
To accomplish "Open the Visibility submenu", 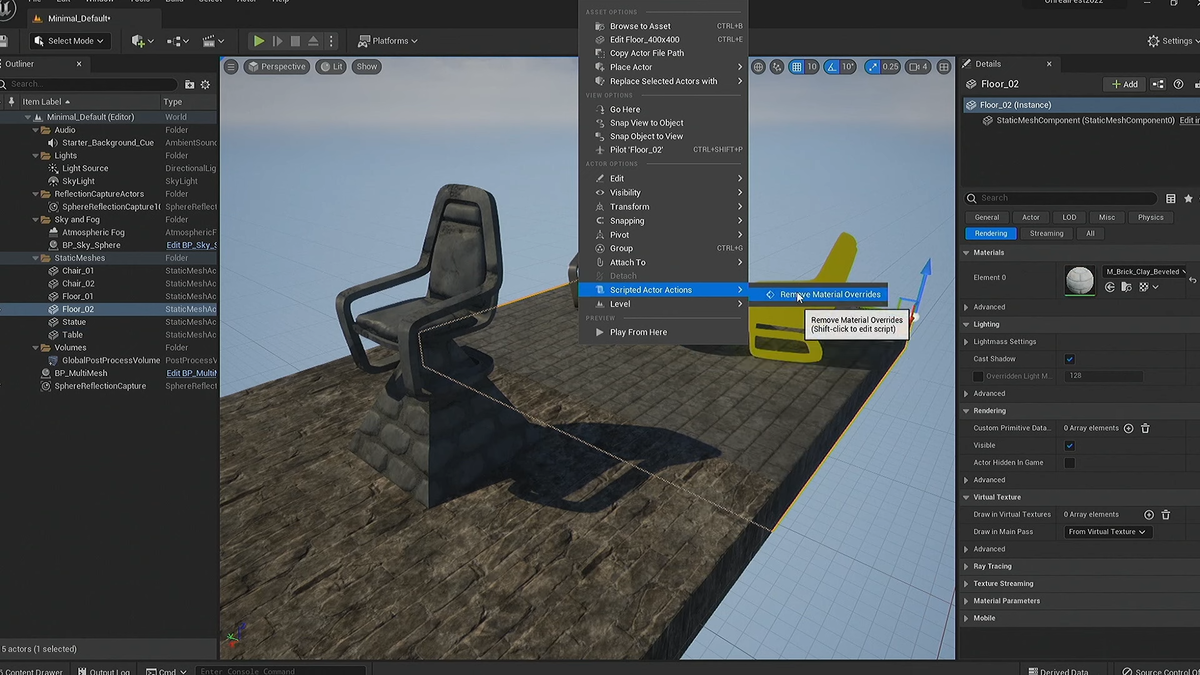I will (x=664, y=192).
